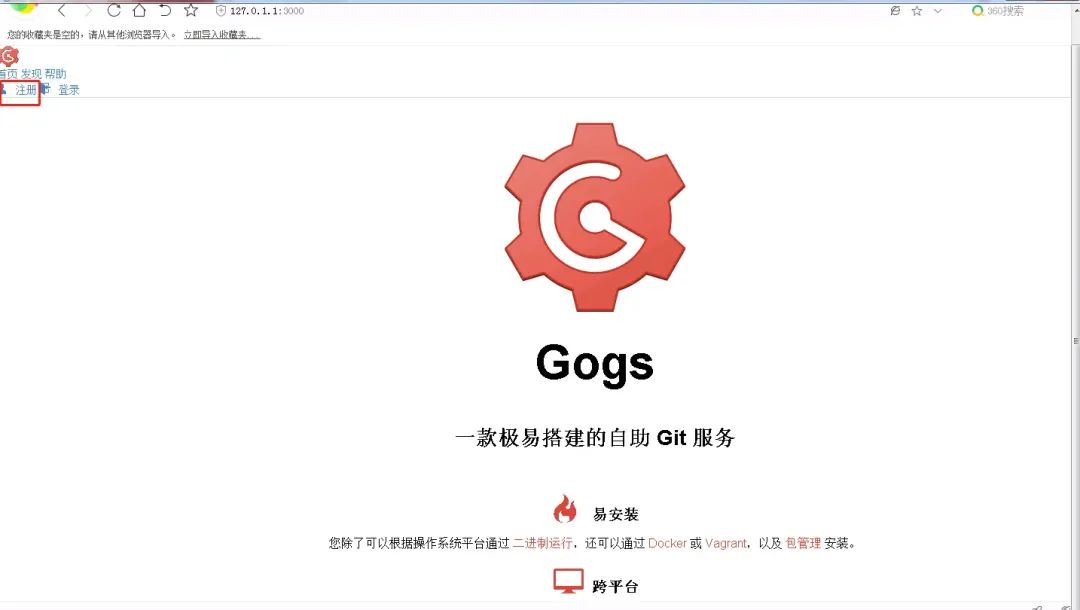Click the 注册 register link
The image size is (1080, 610).
click(x=25, y=90)
